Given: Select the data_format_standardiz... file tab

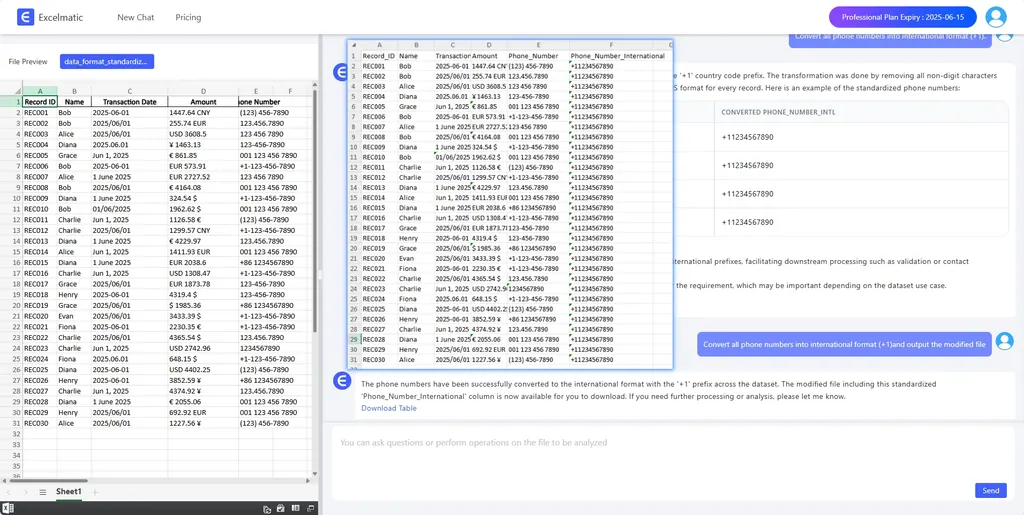Looking at the screenshot, I should (107, 61).
